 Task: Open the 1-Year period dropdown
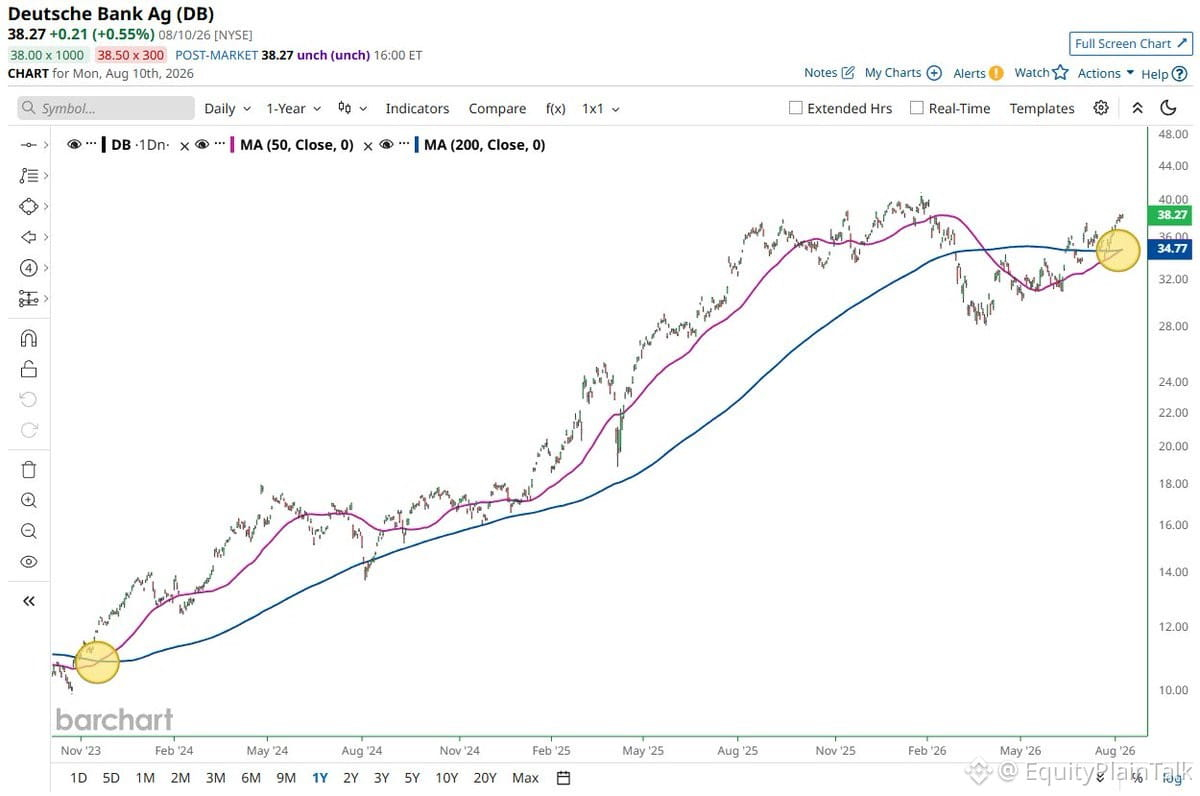click(x=293, y=108)
